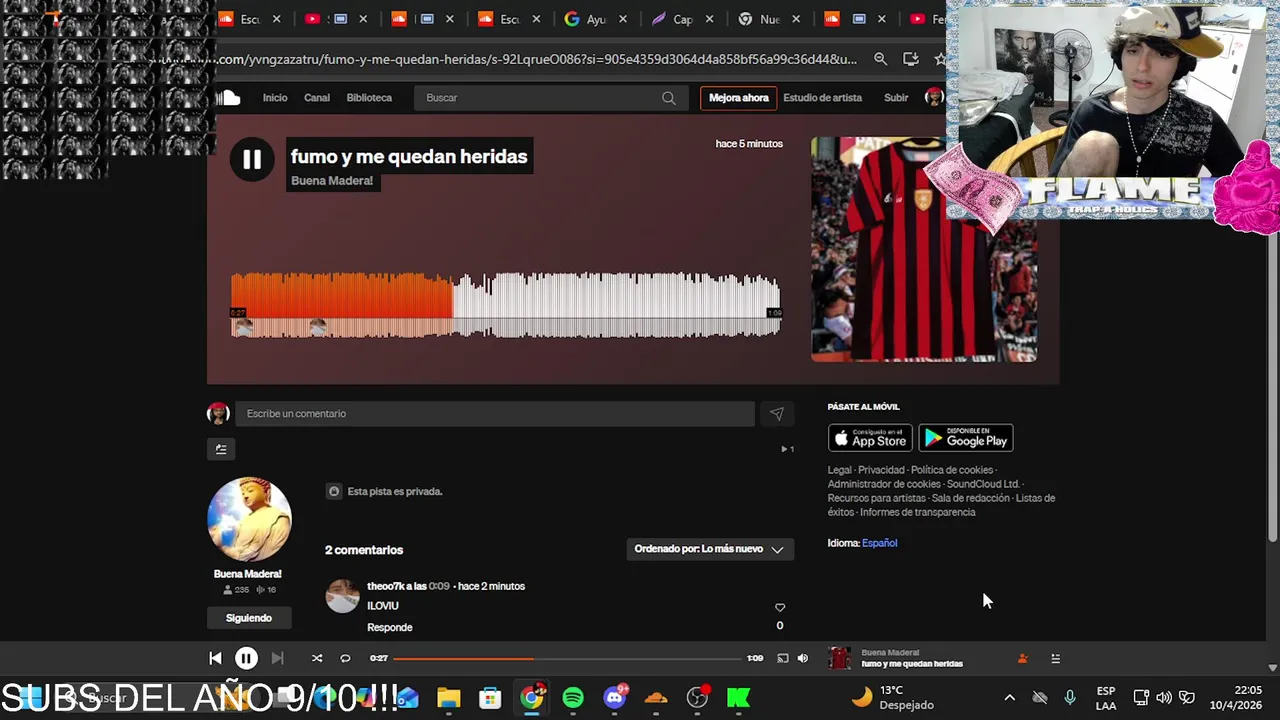
Task: Toggle shuffle in the bottom player
Action: pyautogui.click(x=317, y=658)
